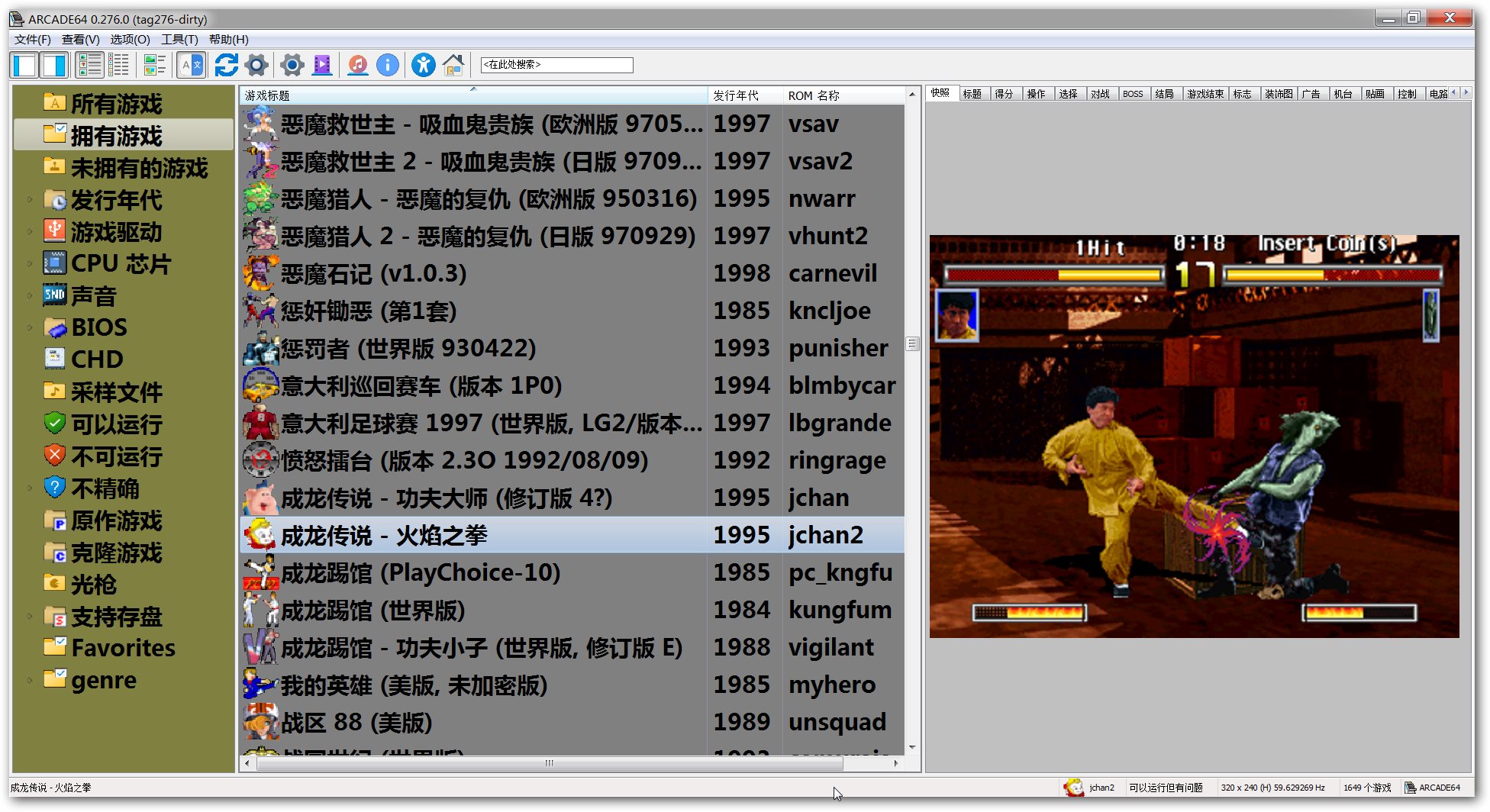
Task: Select 惩奸锄恶 (第1套) game title
Action: 369,311
